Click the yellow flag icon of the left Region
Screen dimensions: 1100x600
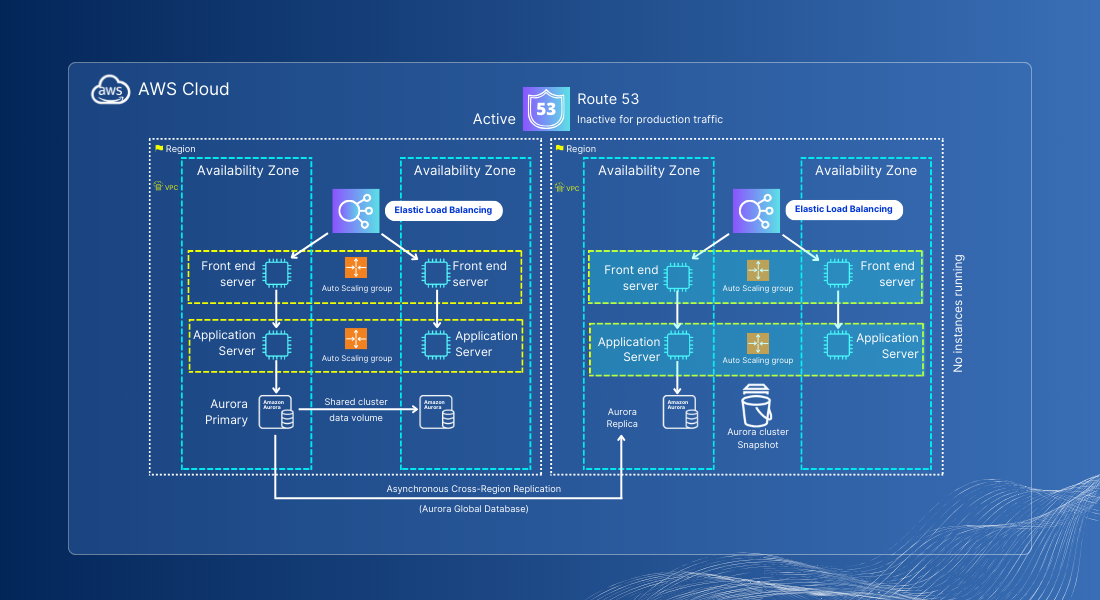(x=159, y=149)
